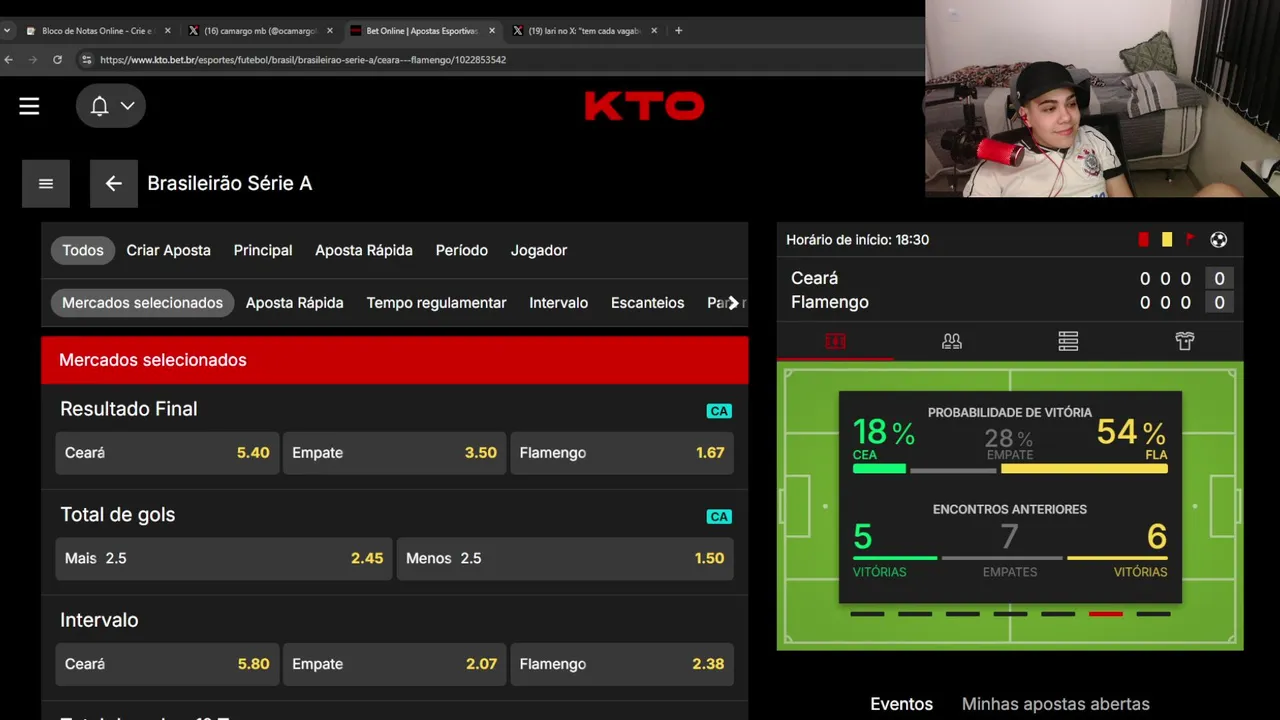The height and width of the screenshot is (720, 1280).
Task: Open the Eventos tab
Action: [x=901, y=704]
